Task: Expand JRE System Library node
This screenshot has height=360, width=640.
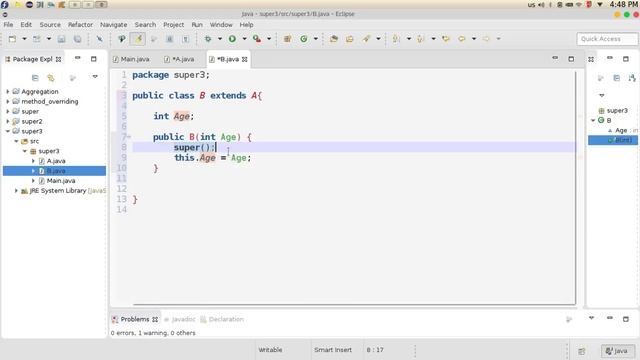Action: [x=16, y=191]
